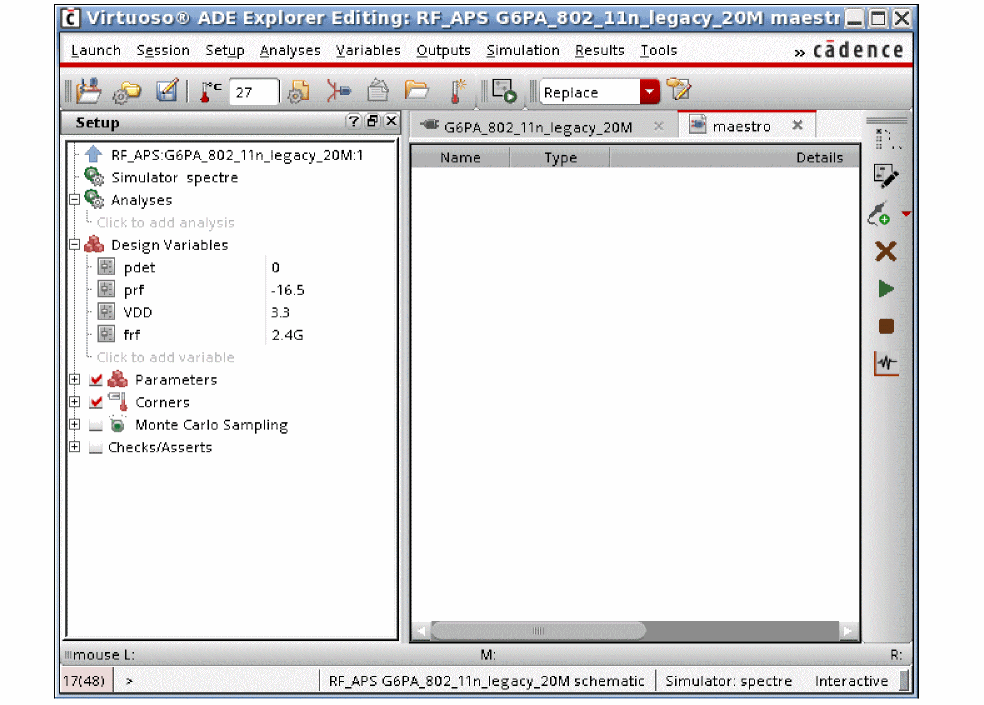The width and height of the screenshot is (984, 705).
Task: Click the variable icon next to pdet
Action: coord(106,267)
